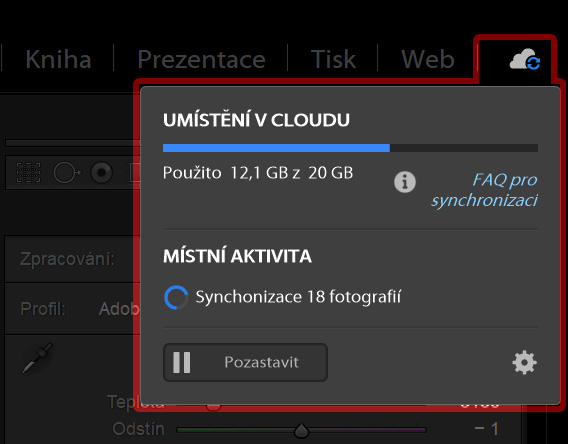Open the FAQ pro synchronizaci link
The width and height of the screenshot is (568, 444).
tap(484, 190)
